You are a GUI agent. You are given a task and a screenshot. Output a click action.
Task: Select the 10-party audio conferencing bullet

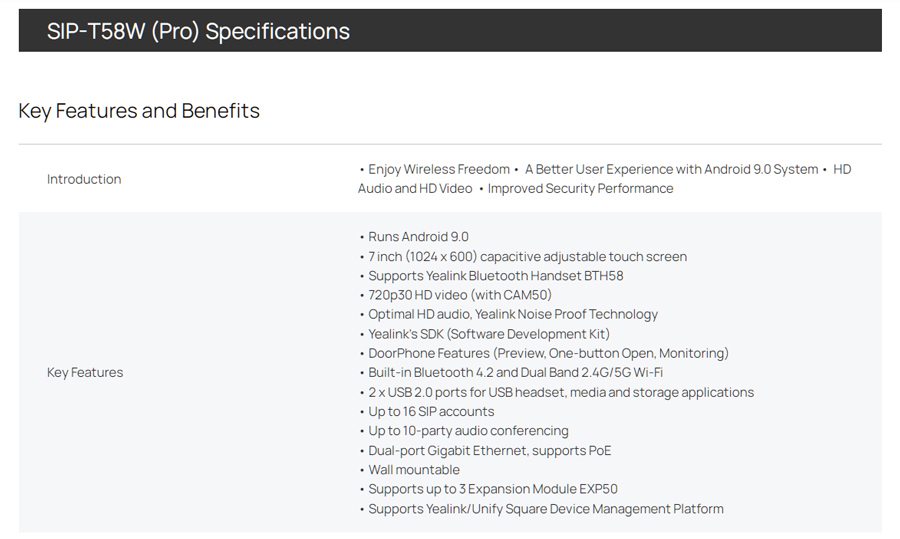pyautogui.click(x=468, y=431)
